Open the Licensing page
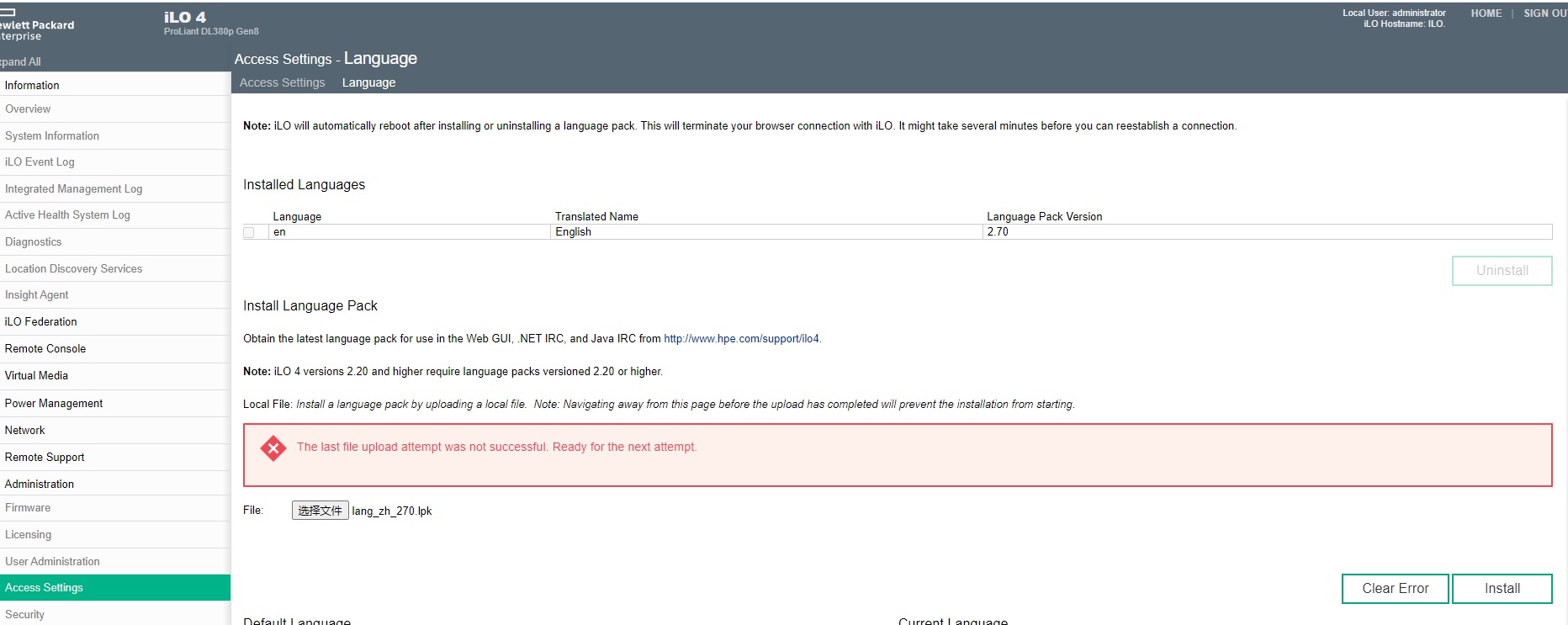Image resolution: width=1568 pixels, height=625 pixels. pyautogui.click(x=115, y=534)
